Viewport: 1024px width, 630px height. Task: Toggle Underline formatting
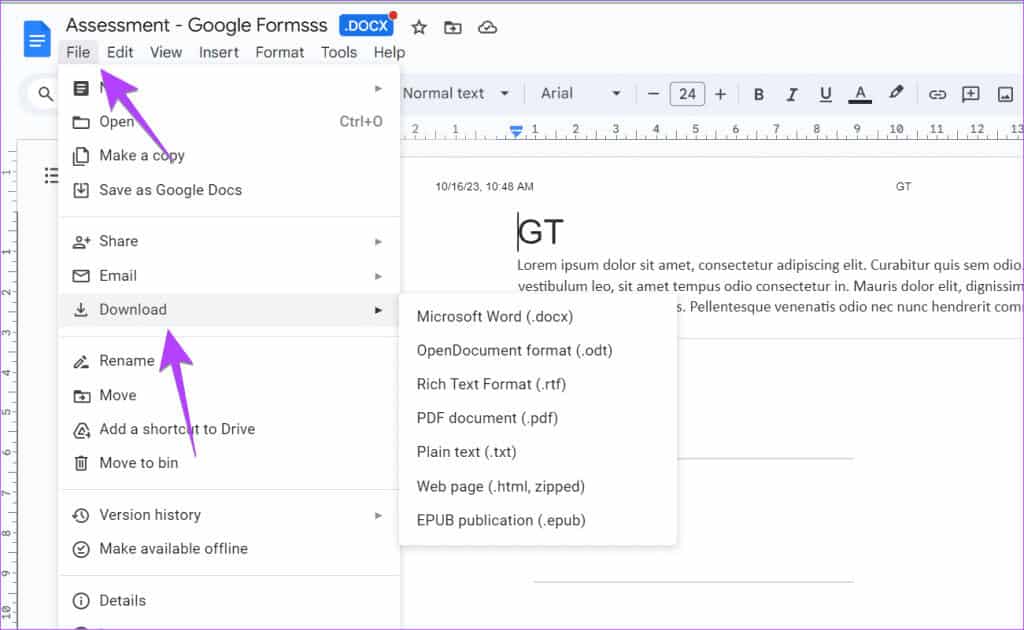[825, 95]
